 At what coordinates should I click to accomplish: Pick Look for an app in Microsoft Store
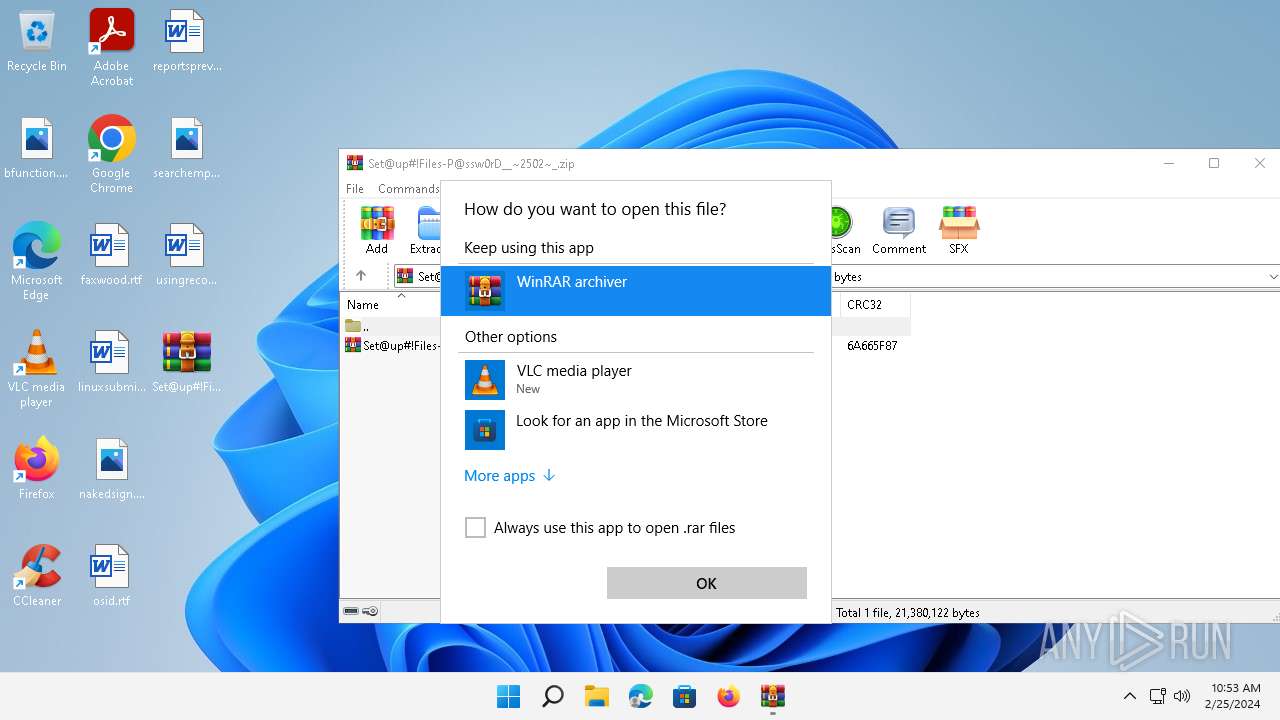coord(636,430)
